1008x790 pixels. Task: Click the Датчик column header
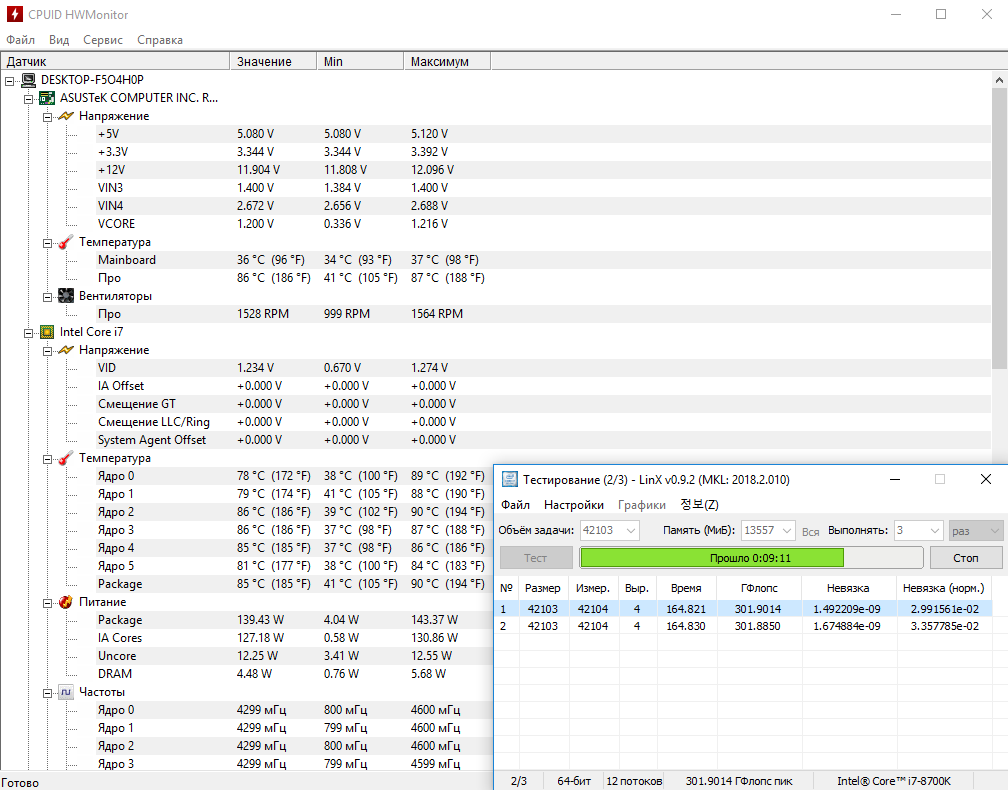click(115, 62)
